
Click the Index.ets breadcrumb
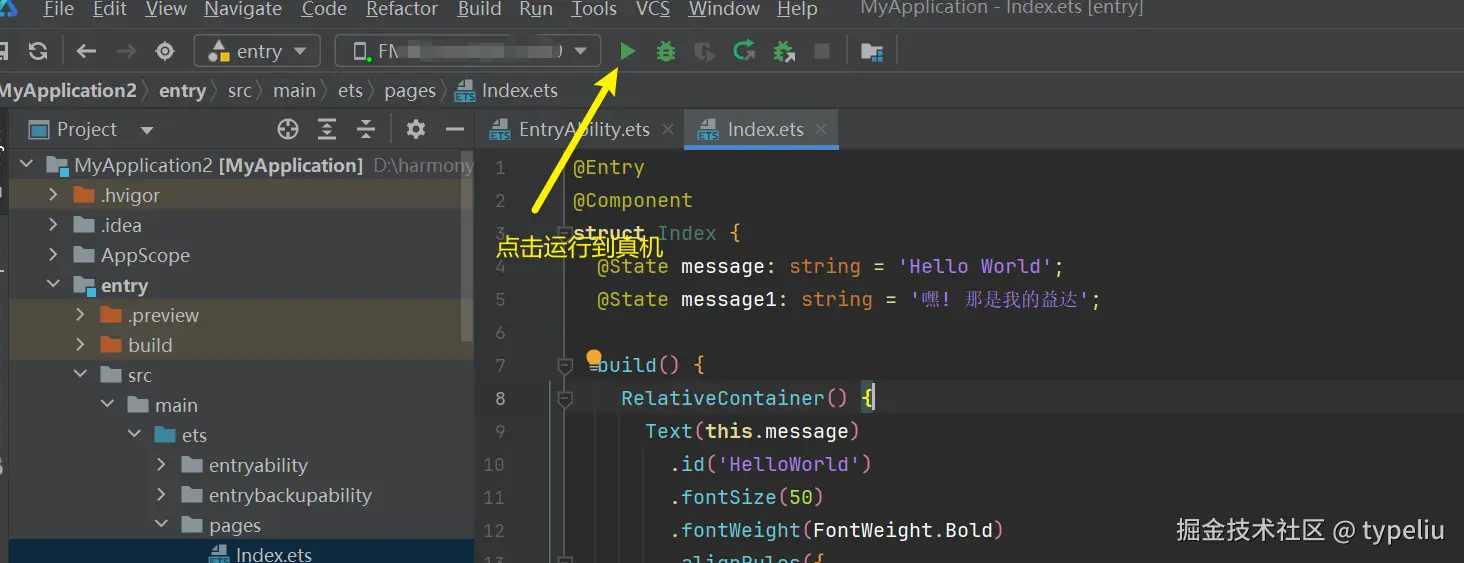click(x=506, y=90)
